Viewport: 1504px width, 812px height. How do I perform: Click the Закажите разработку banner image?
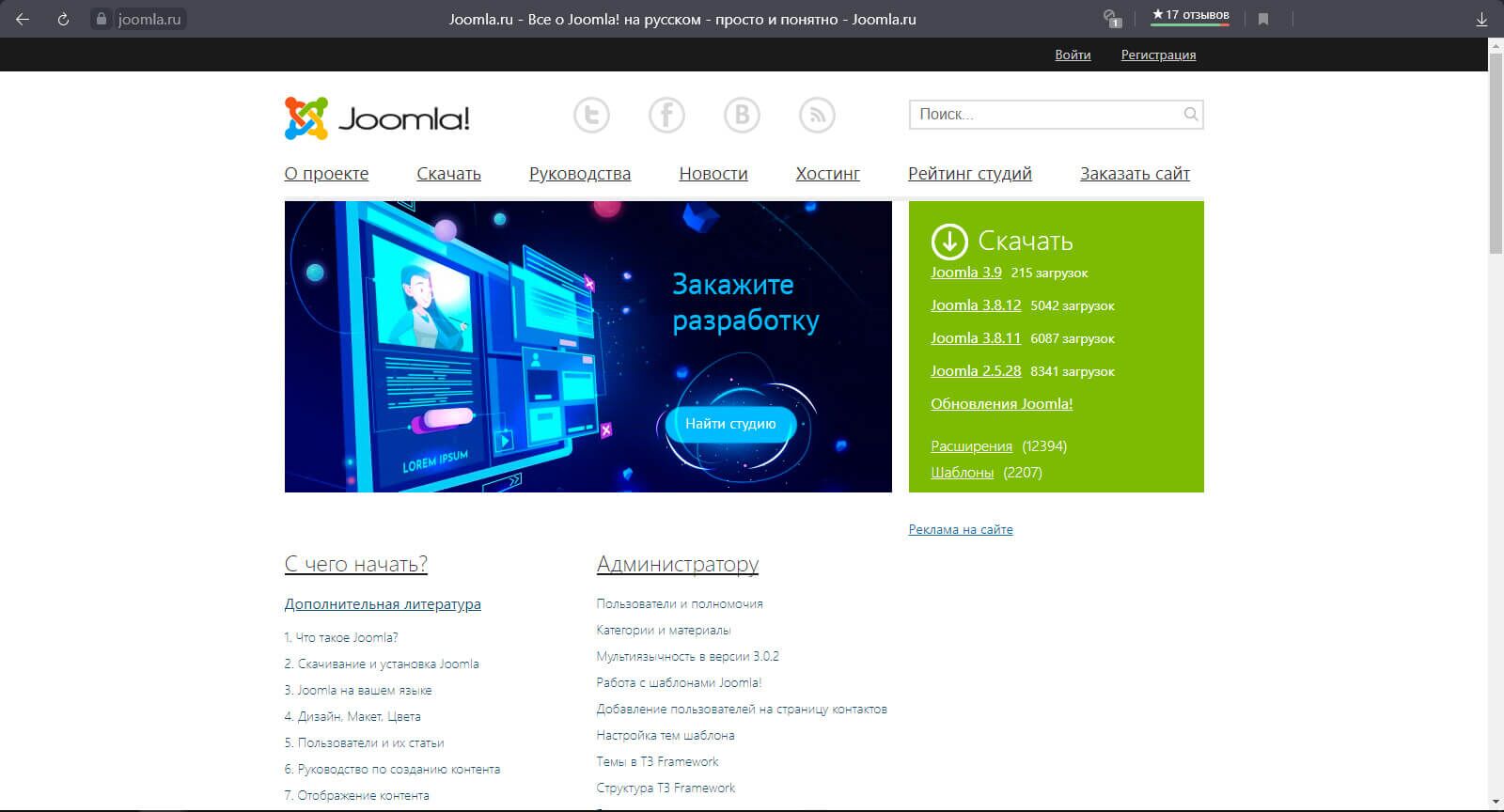pyautogui.click(x=588, y=347)
